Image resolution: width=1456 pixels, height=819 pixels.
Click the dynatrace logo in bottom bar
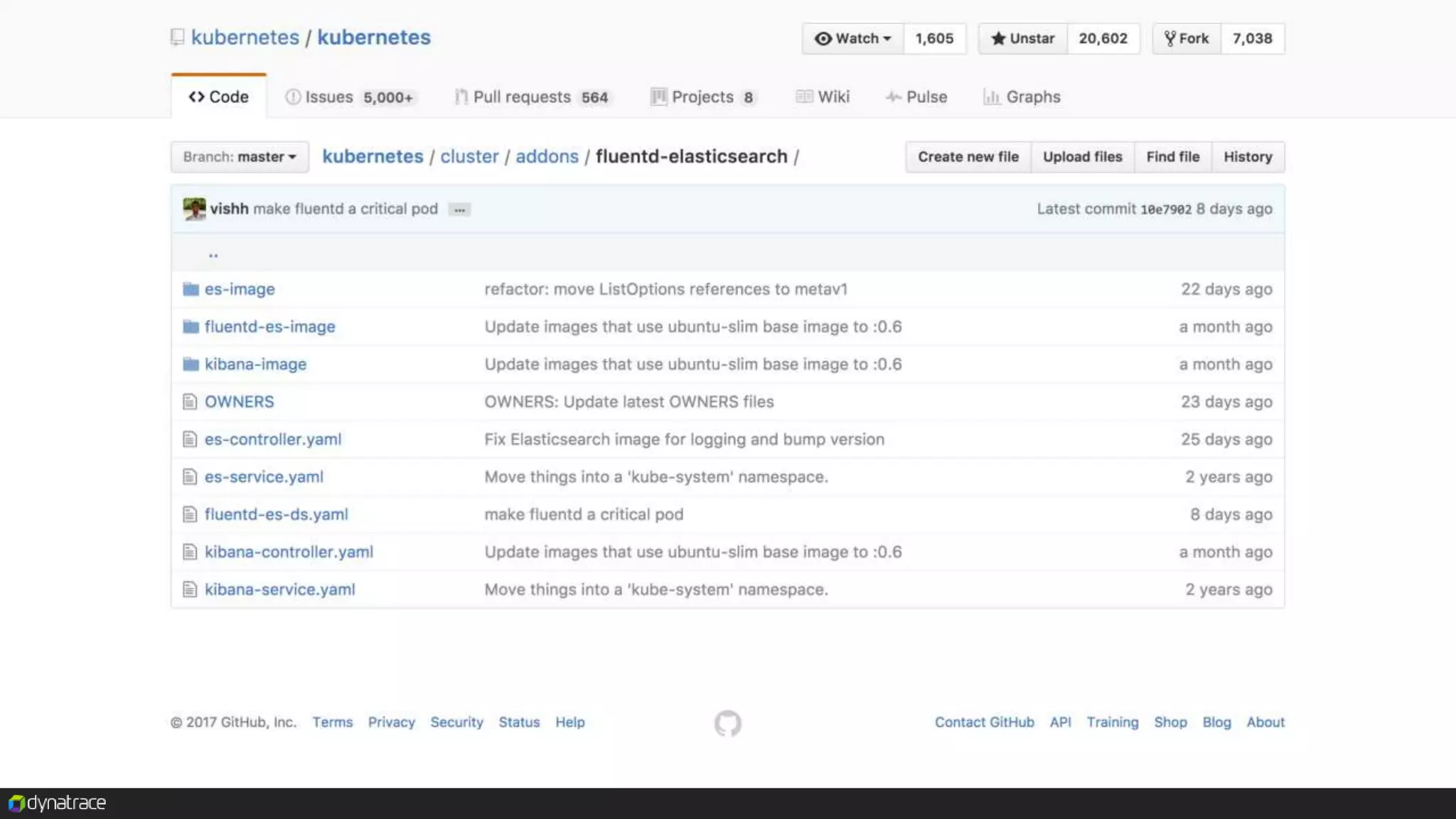tap(57, 803)
